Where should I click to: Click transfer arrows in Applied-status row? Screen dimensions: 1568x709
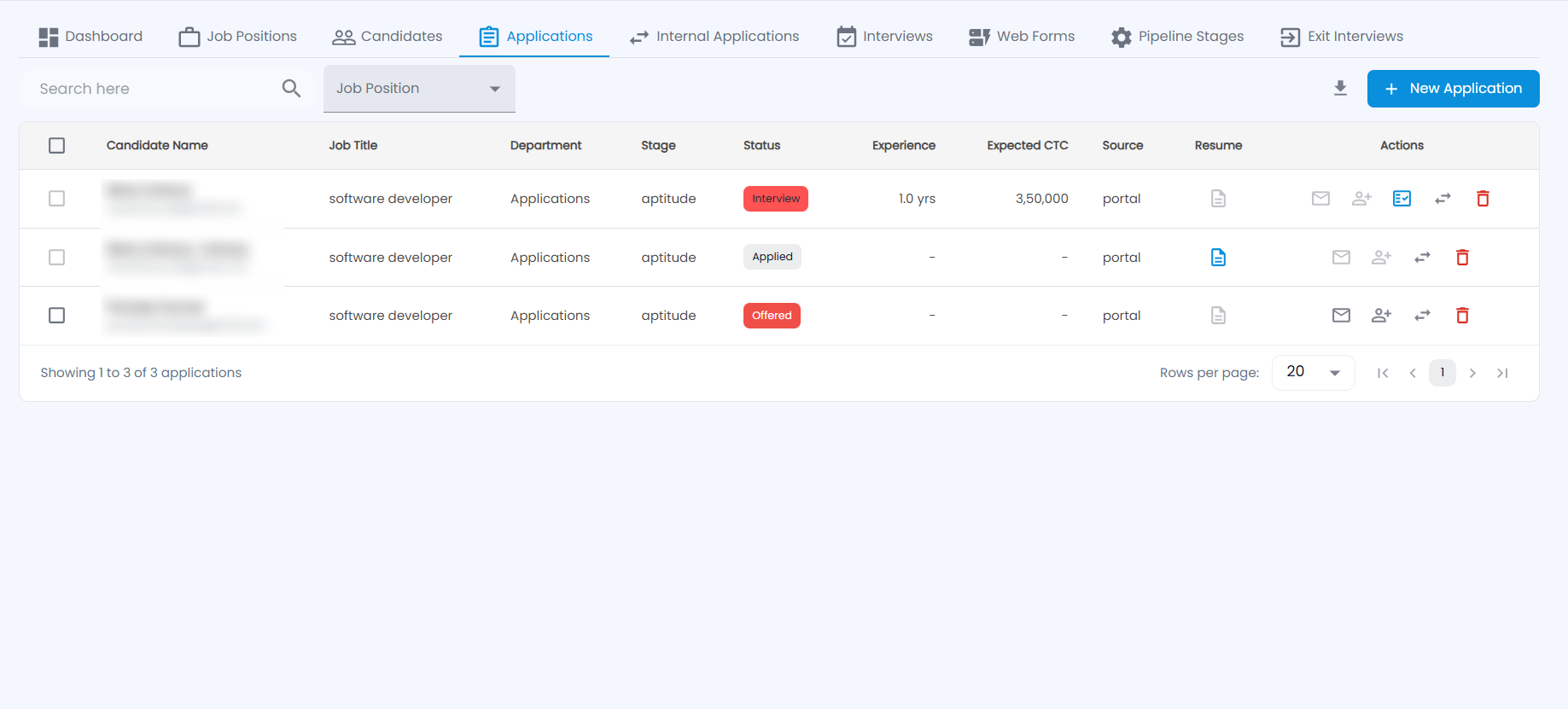[x=1422, y=258]
